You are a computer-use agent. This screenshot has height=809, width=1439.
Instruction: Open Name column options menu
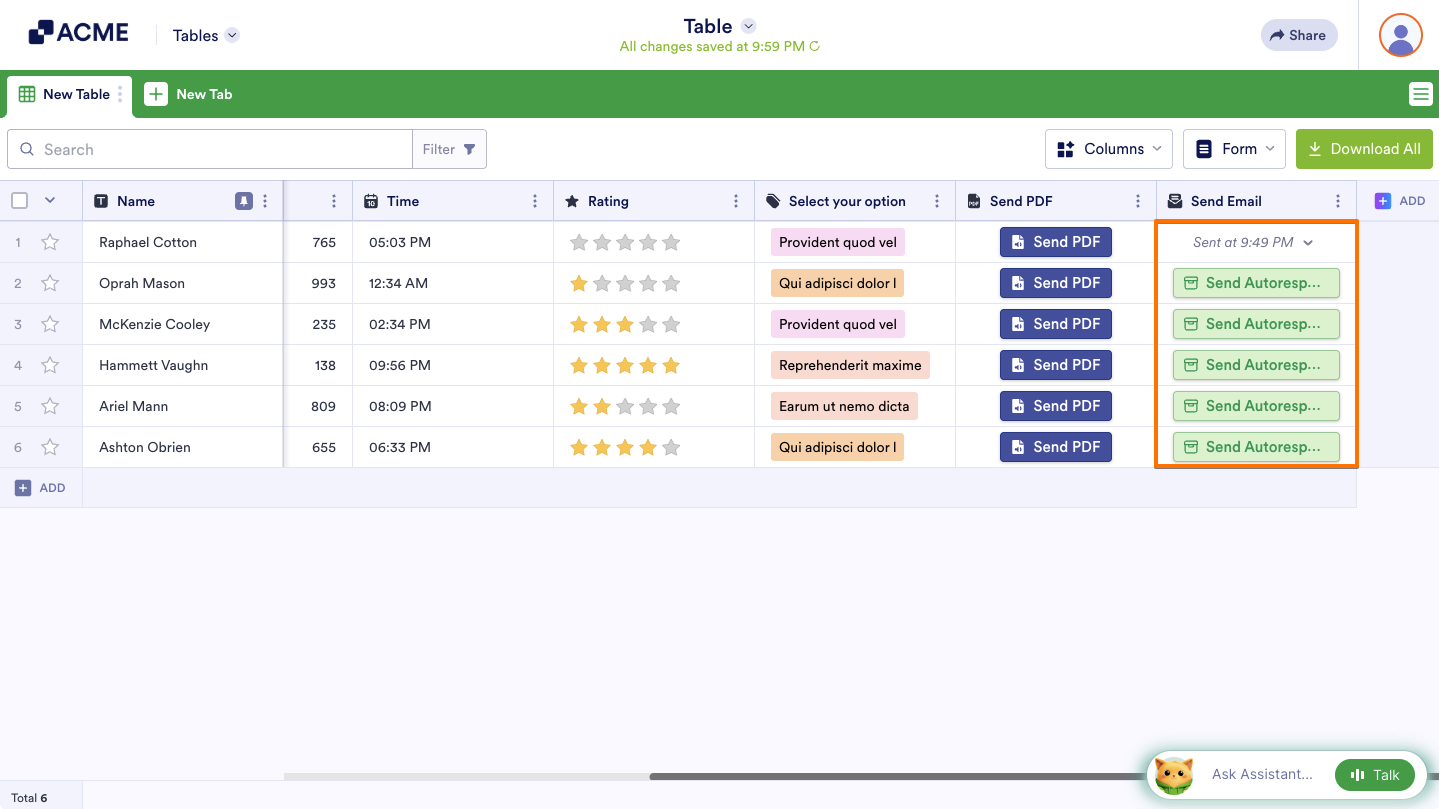pyautogui.click(x=265, y=201)
